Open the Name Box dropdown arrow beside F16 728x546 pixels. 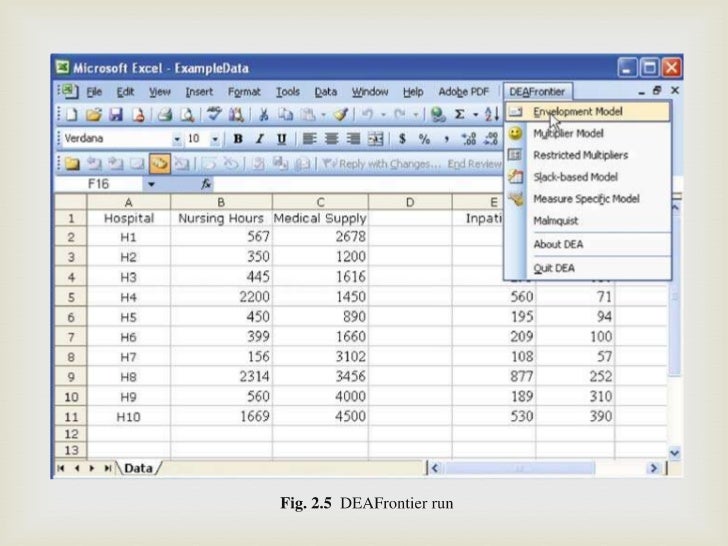pos(151,184)
